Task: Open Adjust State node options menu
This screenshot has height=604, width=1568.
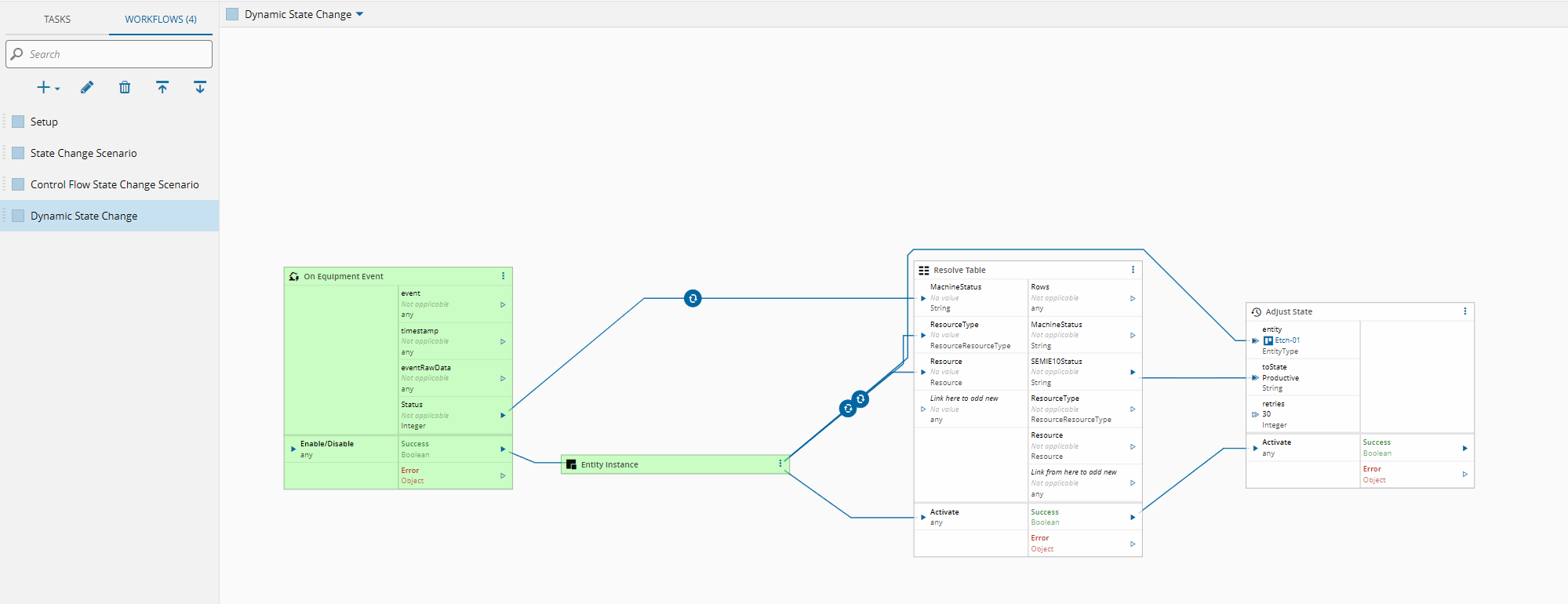Action: pyautogui.click(x=1464, y=311)
